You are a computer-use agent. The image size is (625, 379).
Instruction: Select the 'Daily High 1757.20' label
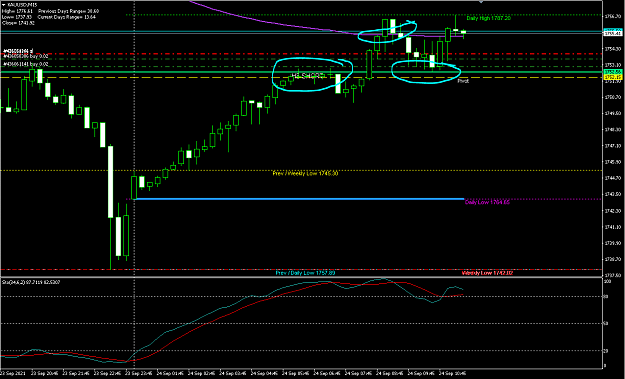(x=488, y=18)
